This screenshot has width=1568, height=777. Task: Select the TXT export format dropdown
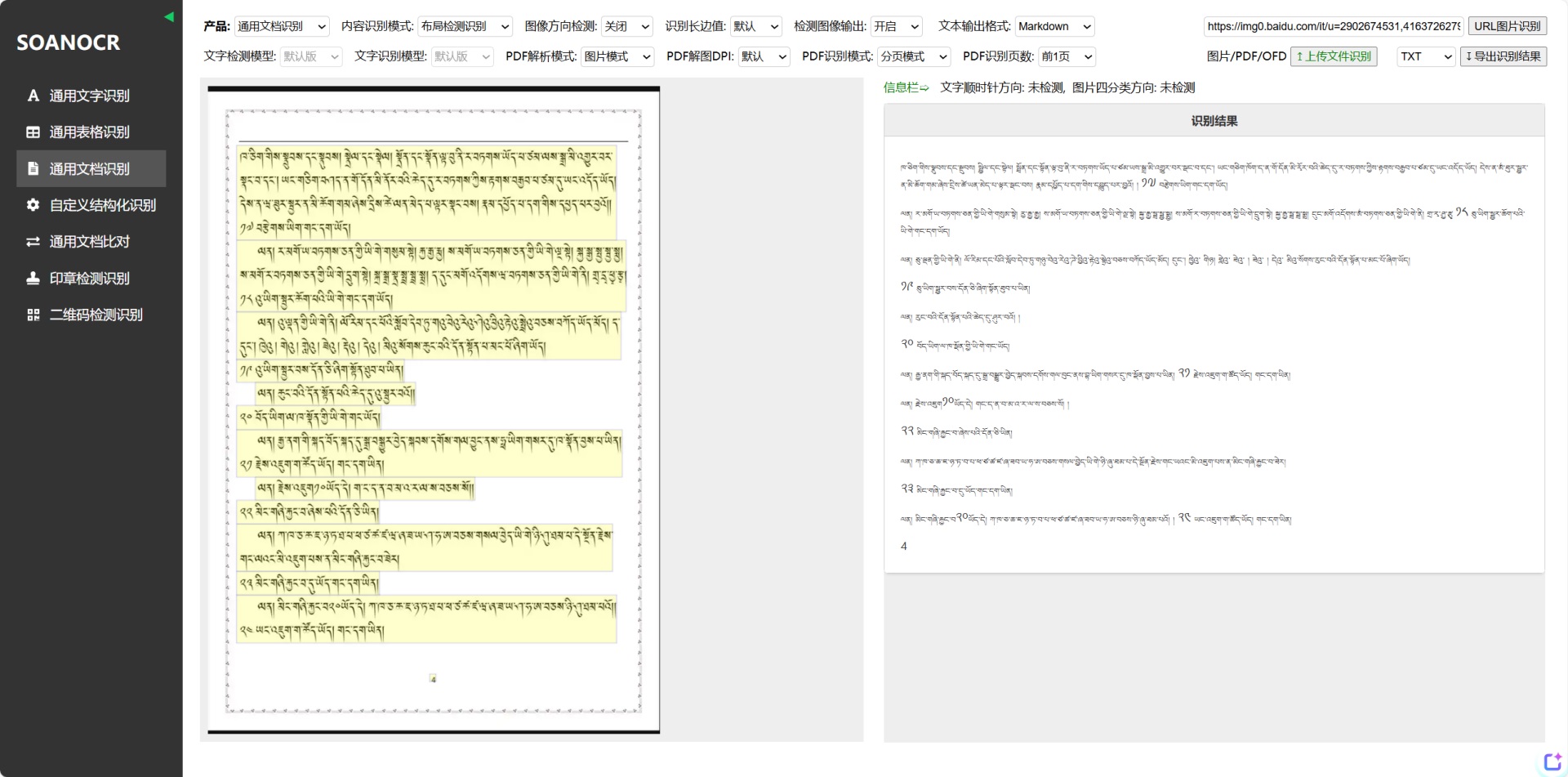1425,56
